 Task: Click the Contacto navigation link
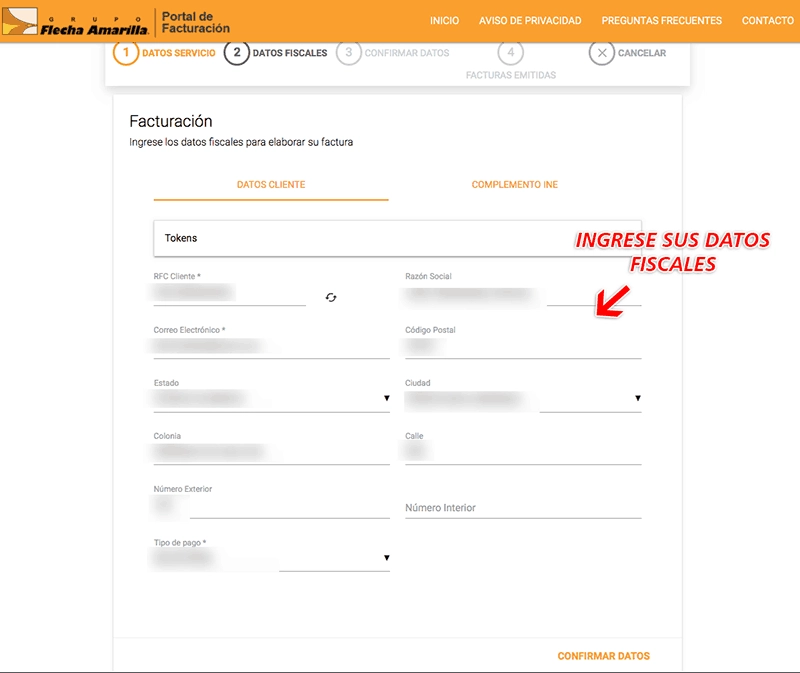coord(767,21)
